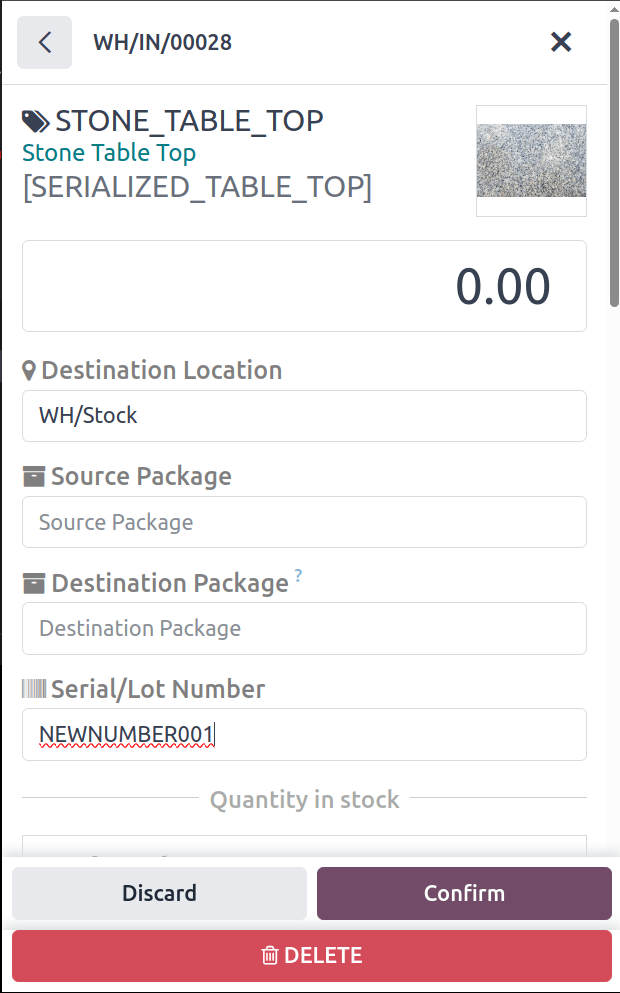This screenshot has height=993, width=620.
Task: Click the Destination Package box icon
Action: 34,583
